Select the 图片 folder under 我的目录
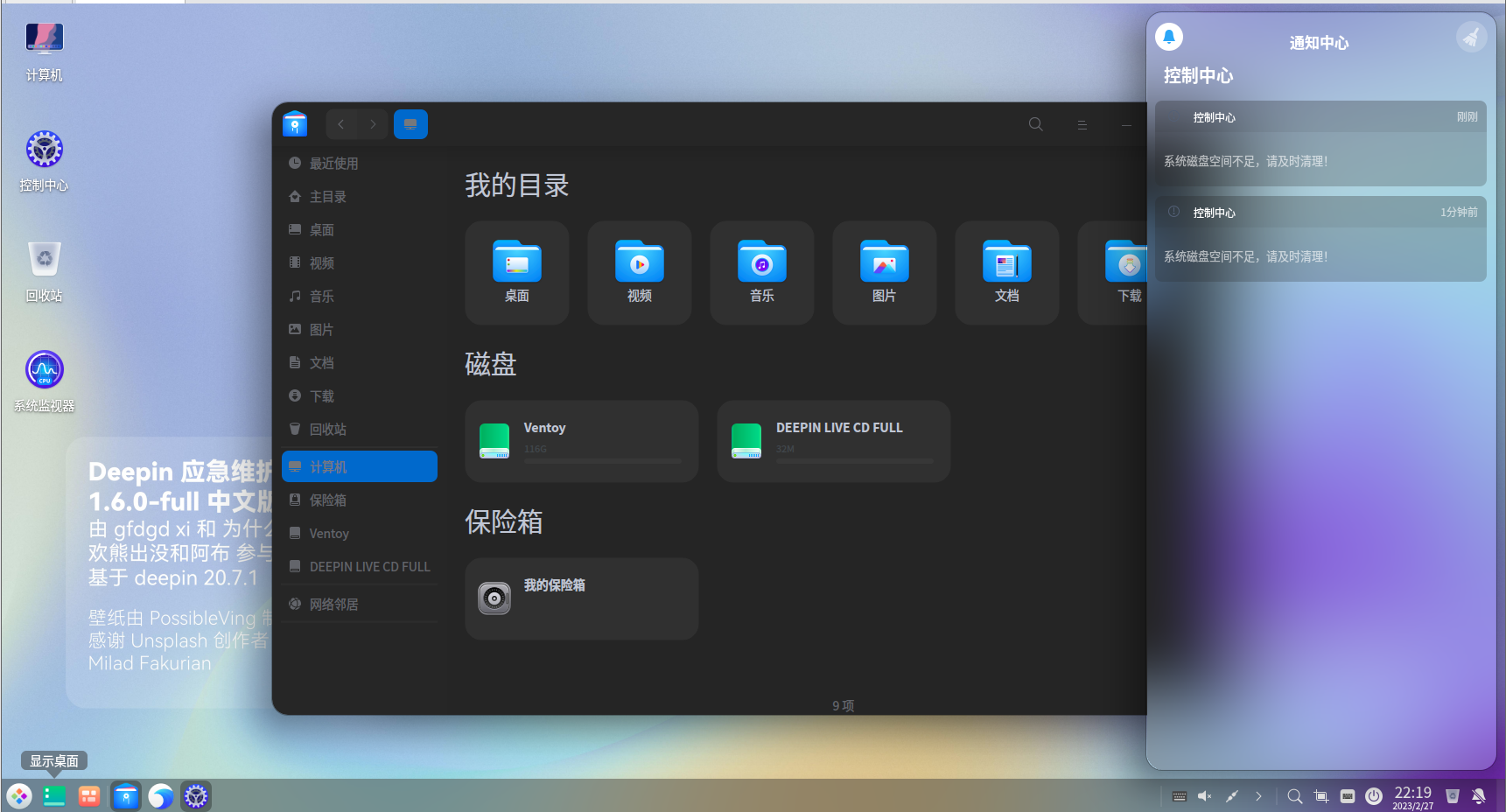Screen dimensions: 1506x812 [885, 273]
